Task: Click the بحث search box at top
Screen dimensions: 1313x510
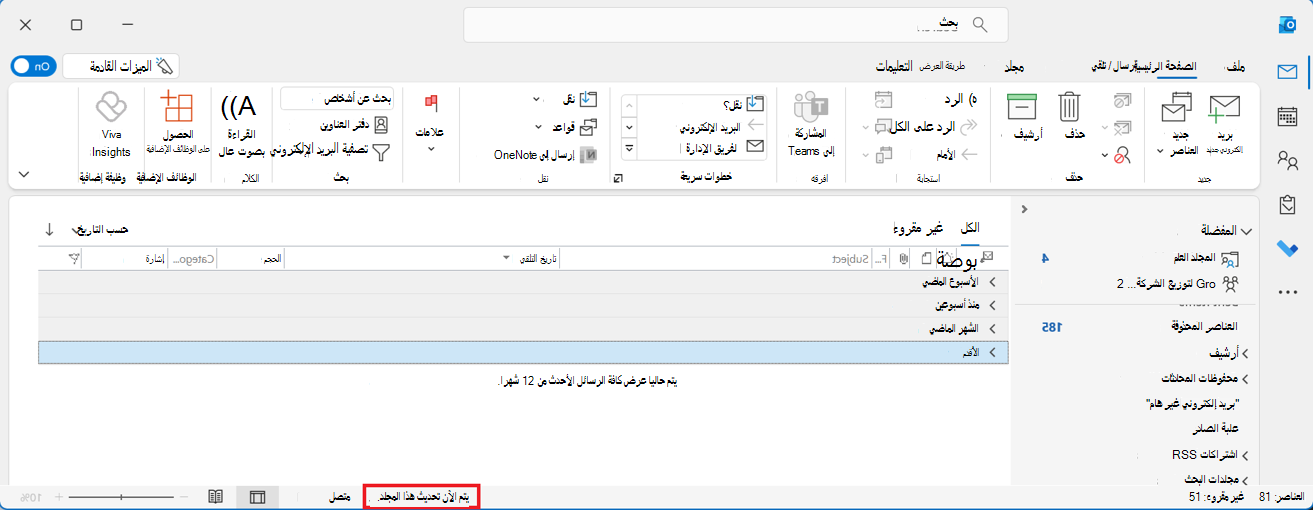Action: [734, 24]
